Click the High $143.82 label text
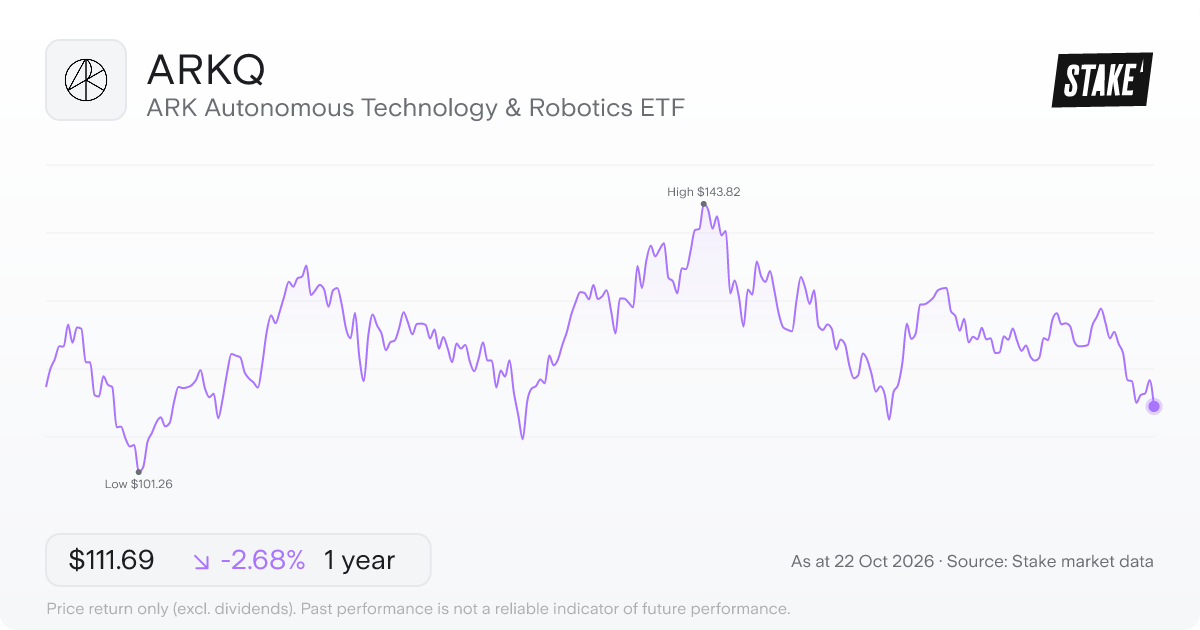 (704, 191)
